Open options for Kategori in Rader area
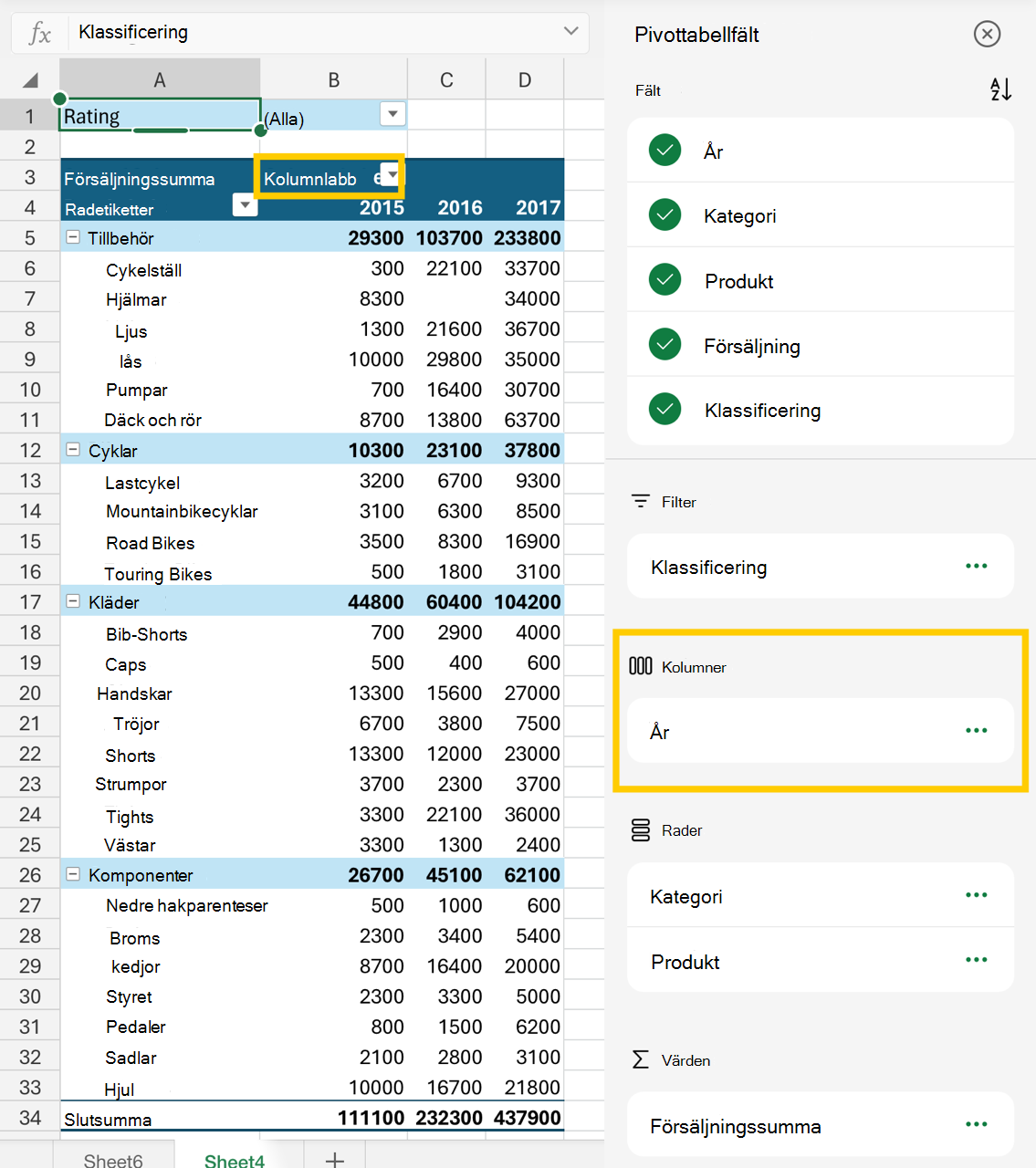This screenshot has width=1036, height=1168. (x=977, y=895)
